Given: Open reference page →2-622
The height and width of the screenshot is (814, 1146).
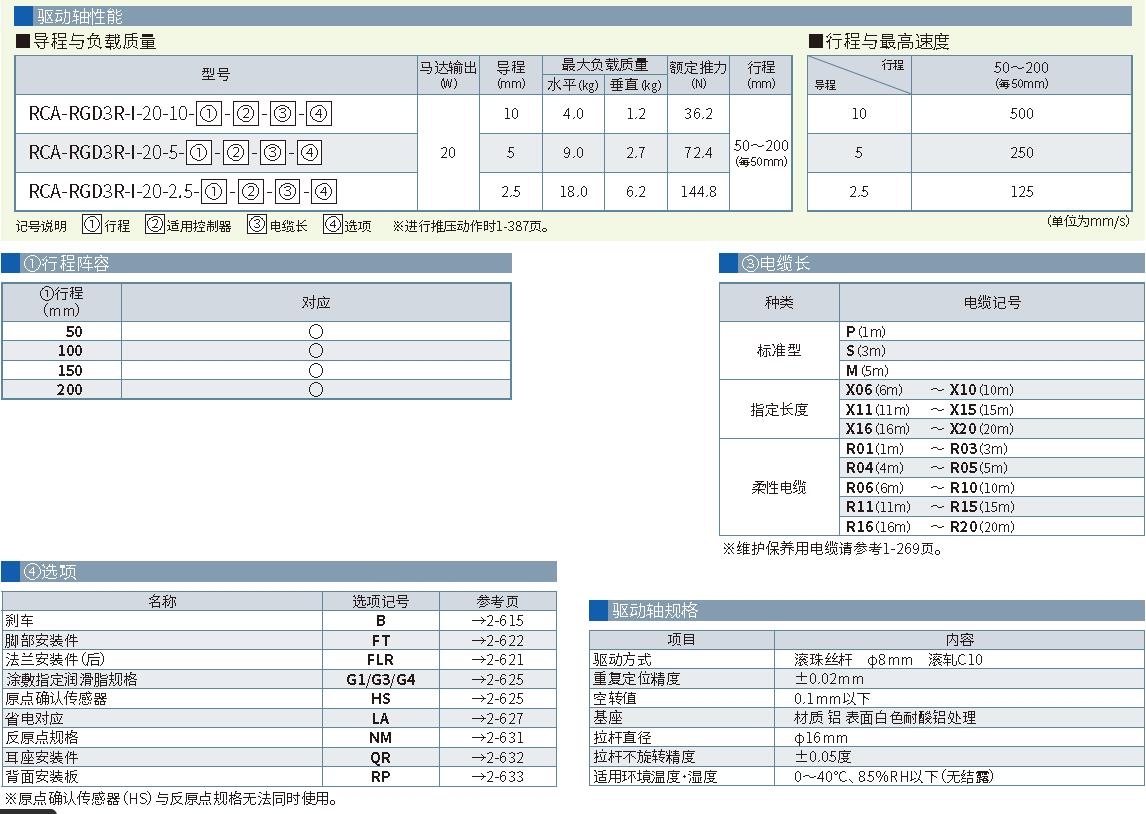Looking at the screenshot, I should (x=498, y=640).
